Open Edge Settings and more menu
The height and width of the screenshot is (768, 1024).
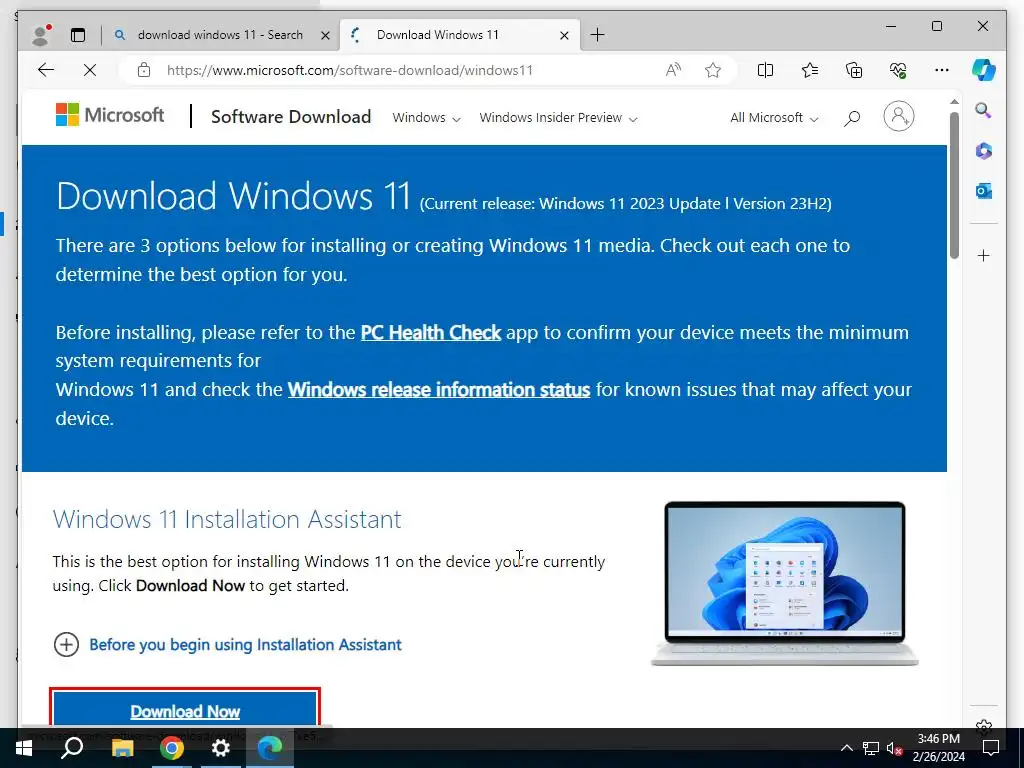(x=942, y=70)
